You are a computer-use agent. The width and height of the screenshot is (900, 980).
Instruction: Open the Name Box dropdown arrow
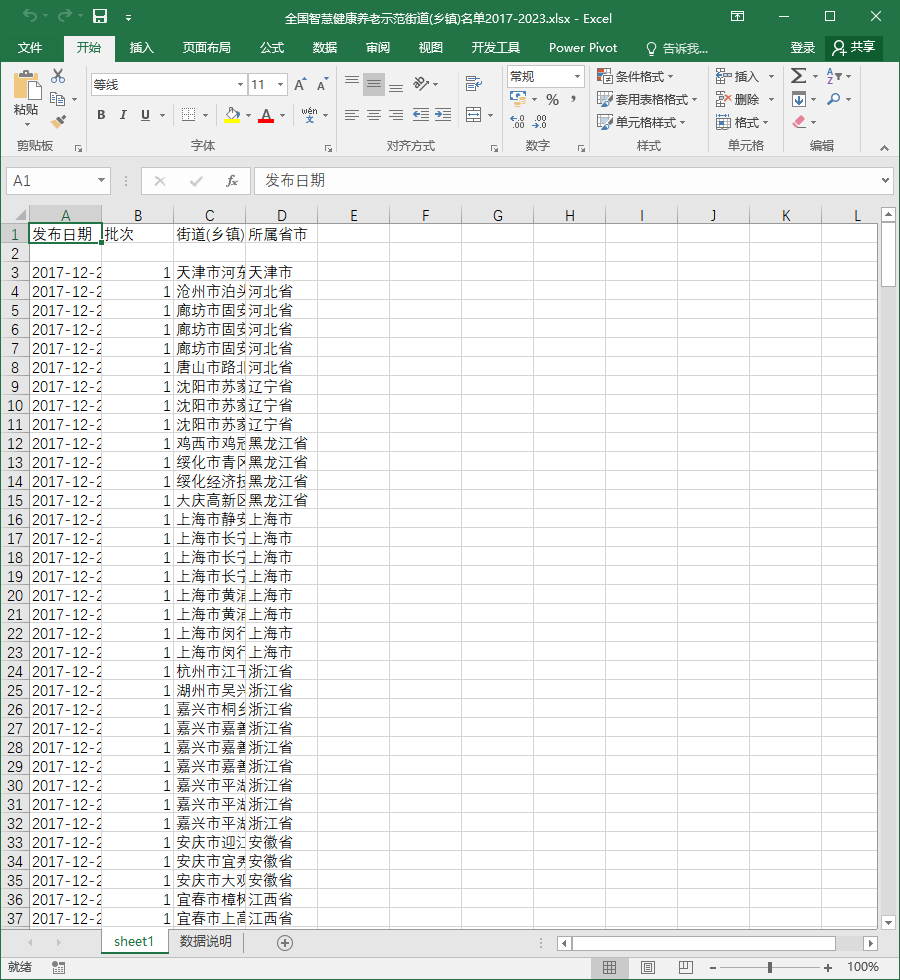click(x=101, y=181)
